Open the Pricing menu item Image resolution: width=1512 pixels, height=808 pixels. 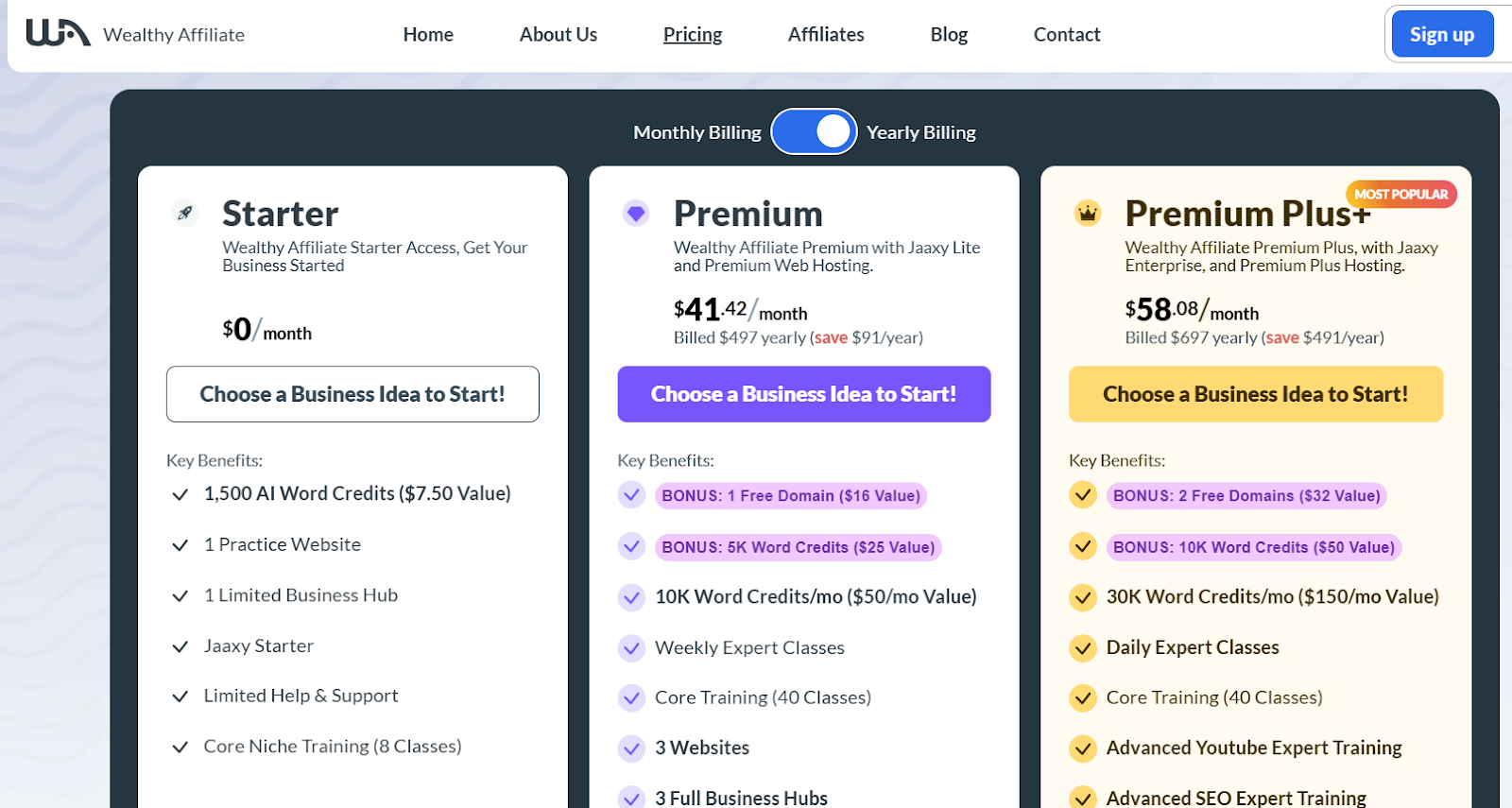(x=692, y=35)
